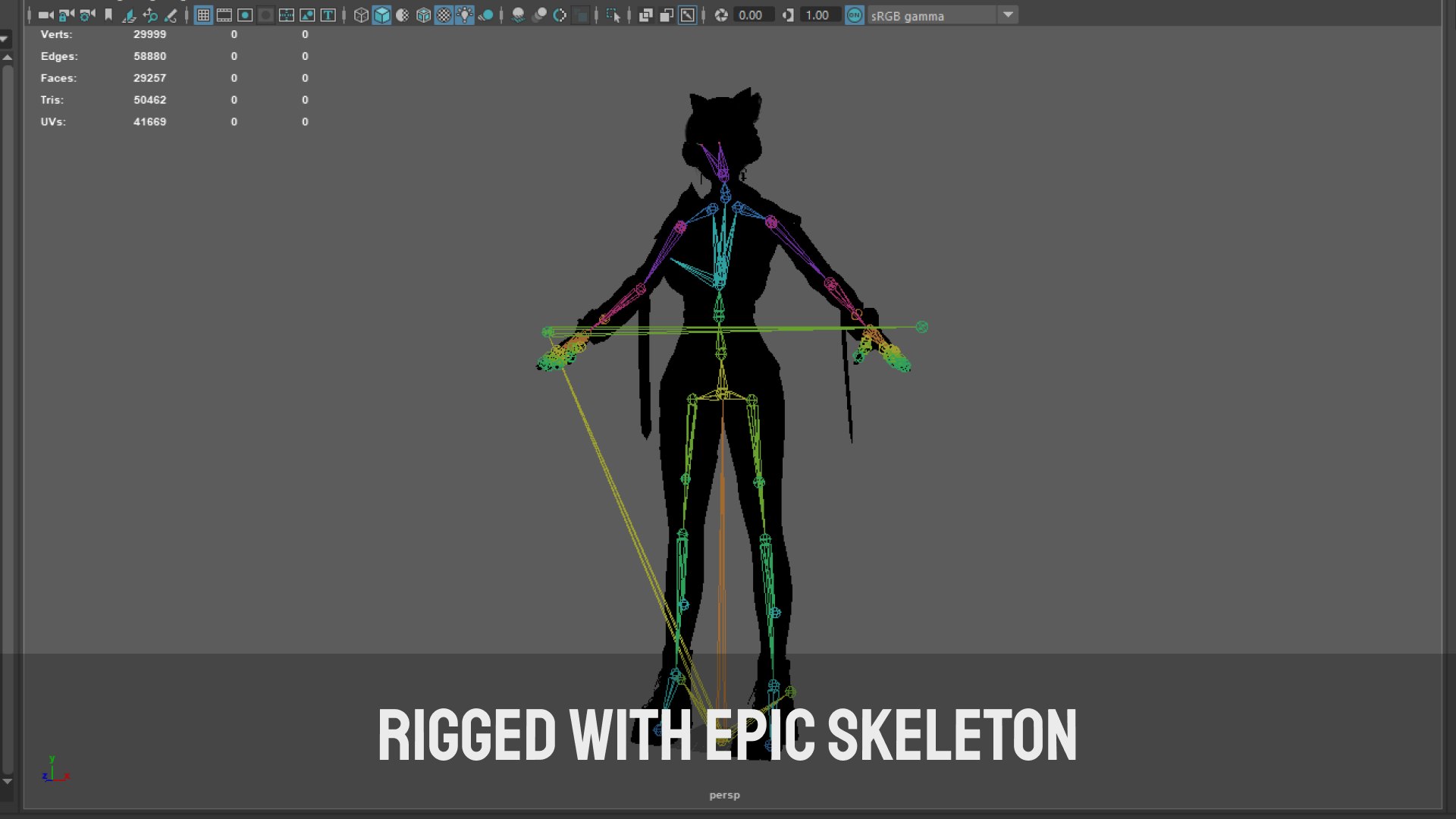Click the arrow next to sRGB gamma
This screenshot has width=1456, height=819.
point(1008,15)
